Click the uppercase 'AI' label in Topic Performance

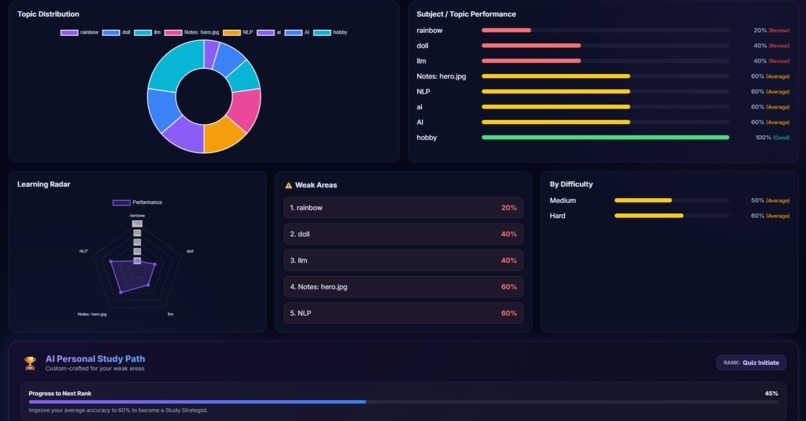(x=420, y=122)
